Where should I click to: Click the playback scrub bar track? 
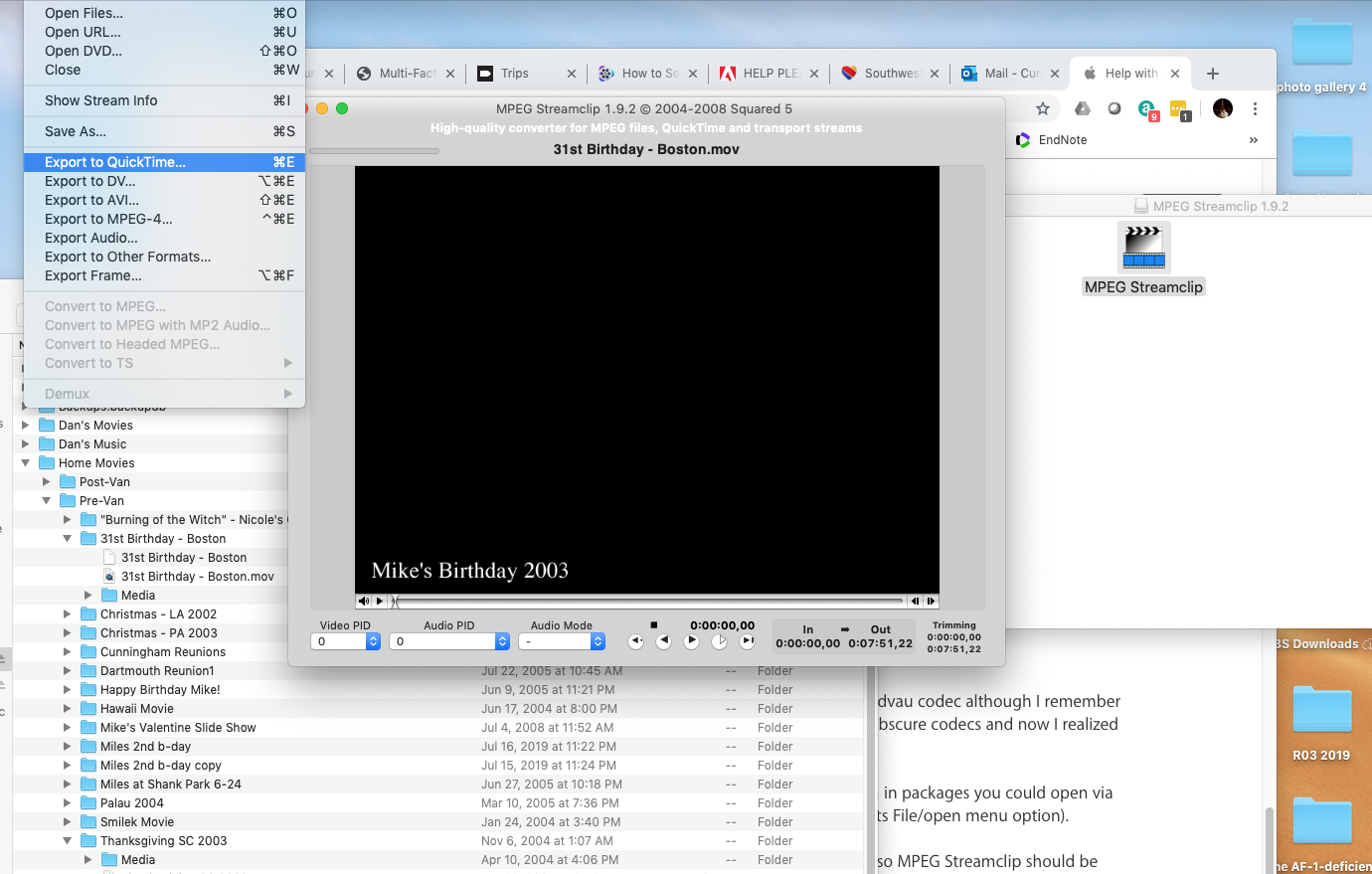click(650, 601)
